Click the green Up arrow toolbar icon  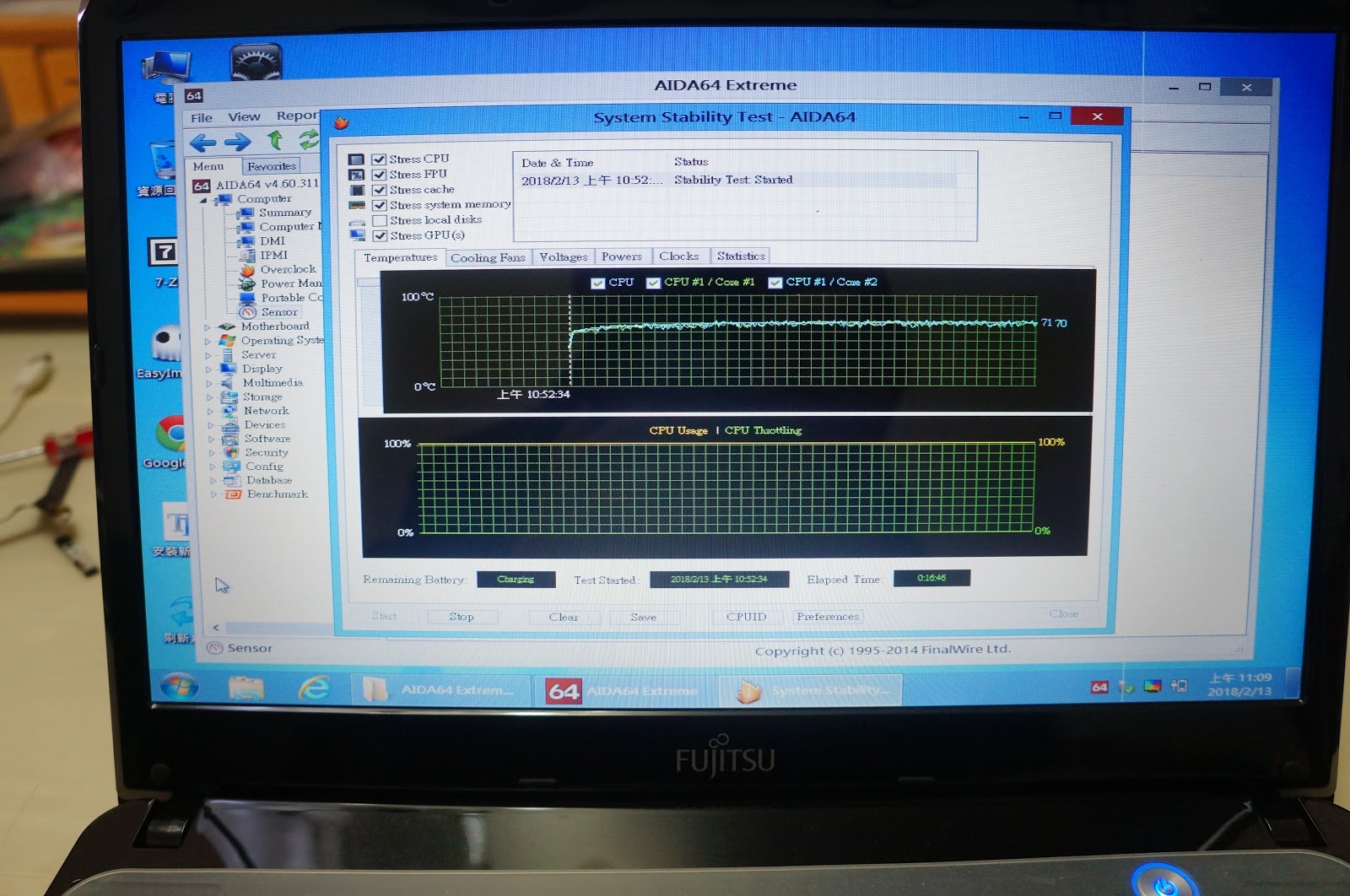pyautogui.click(x=275, y=140)
